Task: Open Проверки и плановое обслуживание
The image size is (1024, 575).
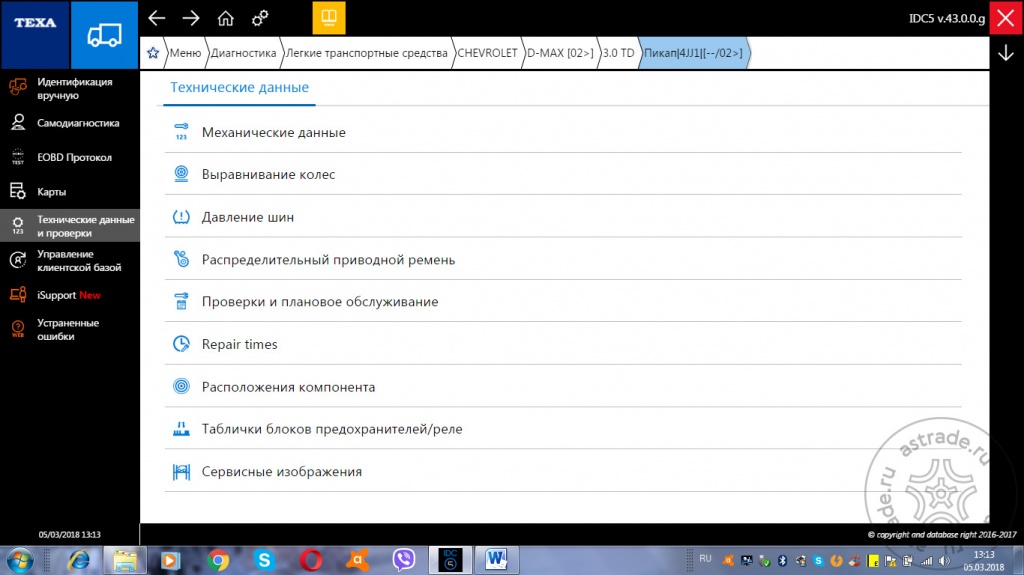Action: [563, 302]
